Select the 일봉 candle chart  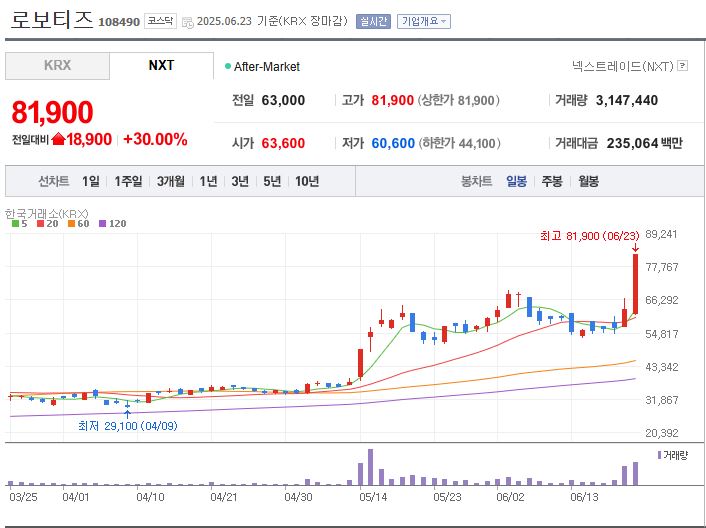[516, 181]
